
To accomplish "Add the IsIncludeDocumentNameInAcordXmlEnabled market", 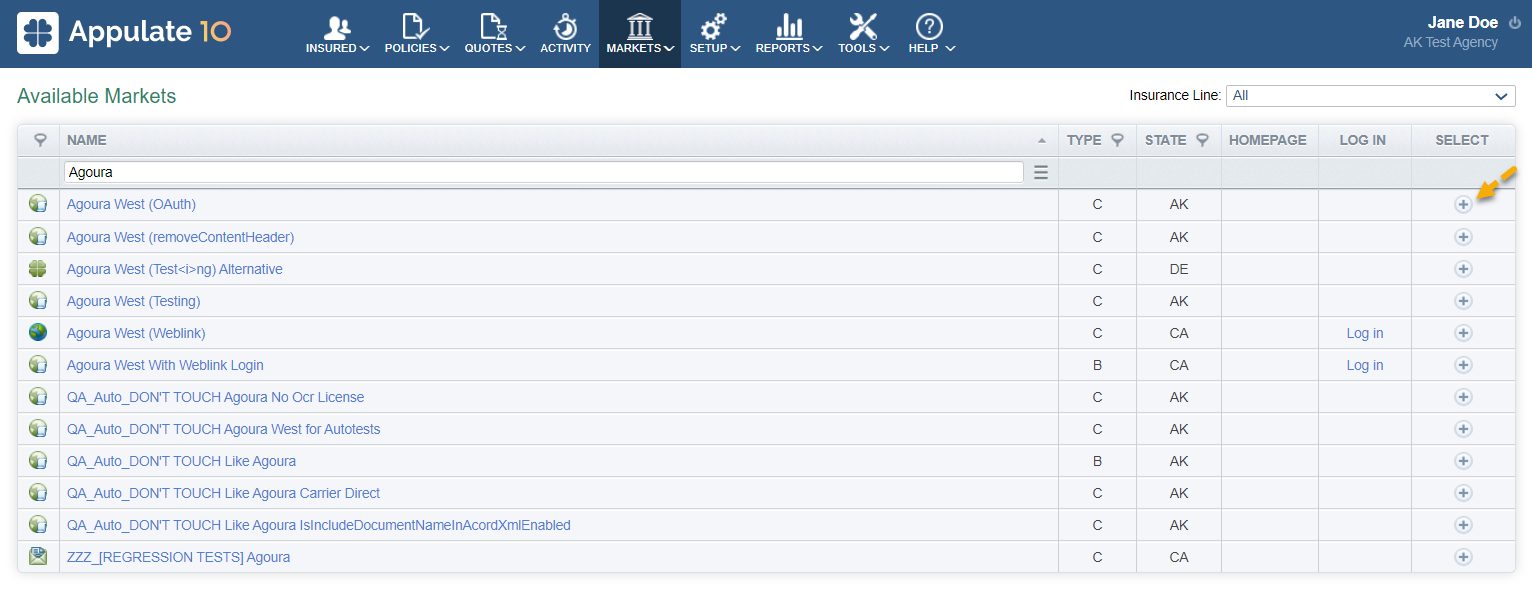I will [1463, 525].
